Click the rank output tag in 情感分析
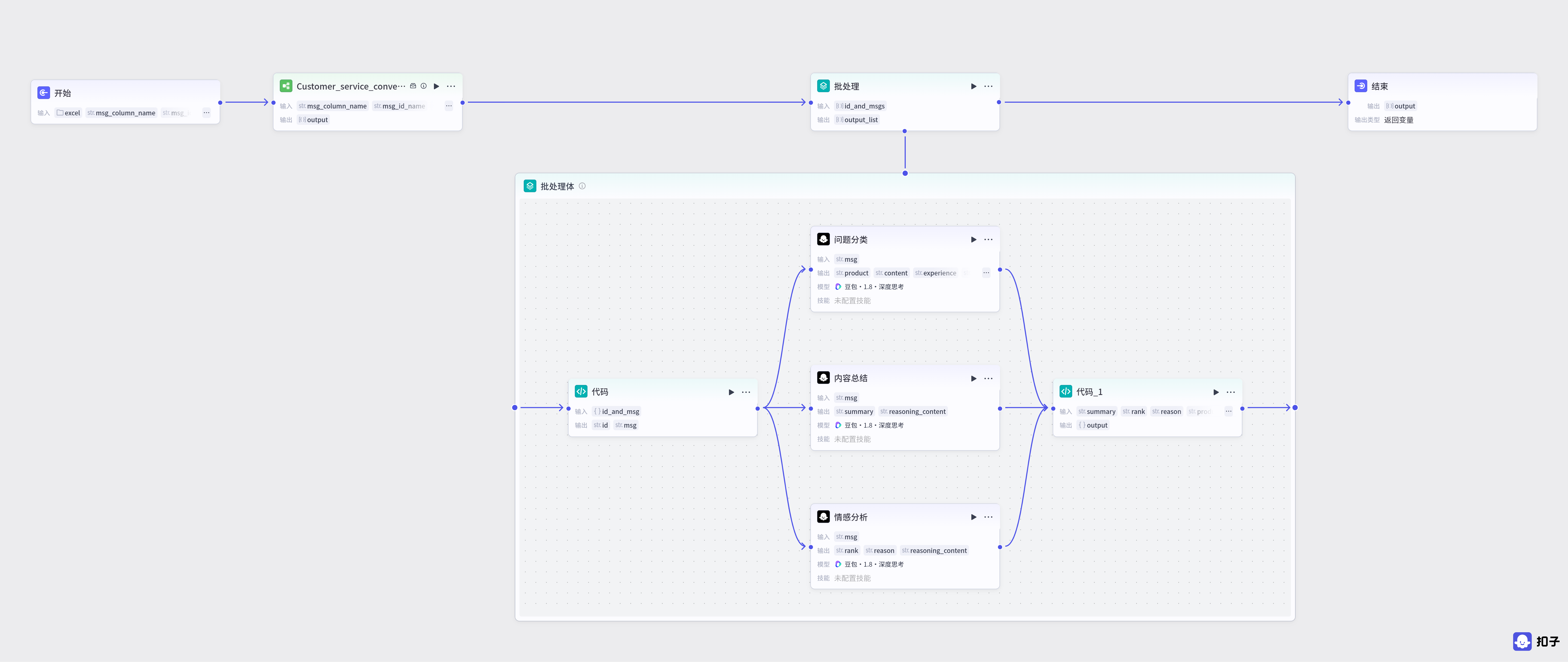This screenshot has width=1568, height=662. tap(847, 551)
